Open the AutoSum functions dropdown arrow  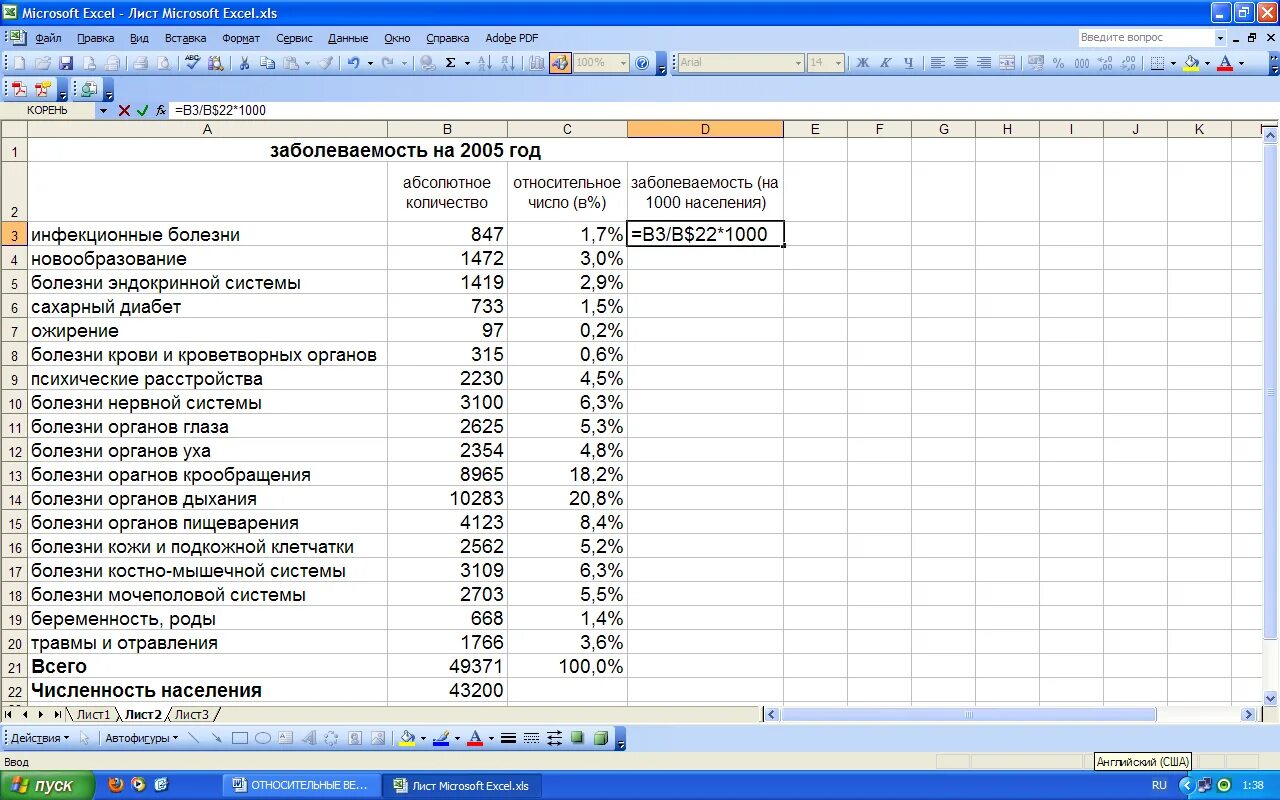pyautogui.click(x=467, y=63)
